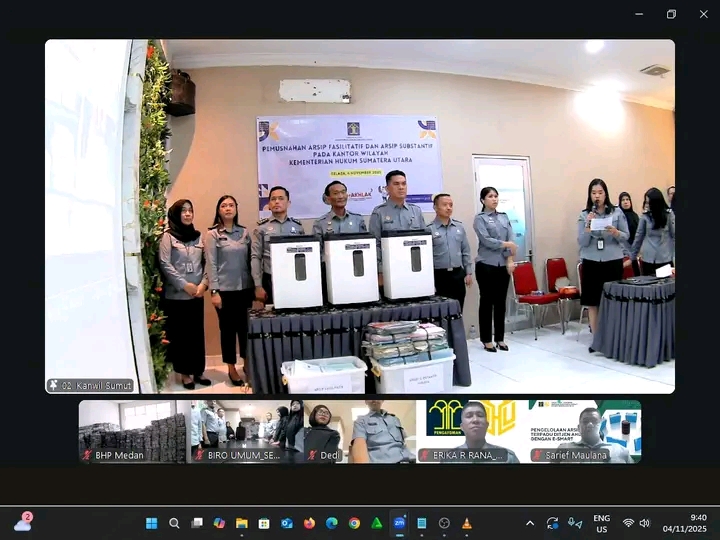Expand hidden system tray icons chevron
Screen dimensions: 720x540
[x=529, y=523]
